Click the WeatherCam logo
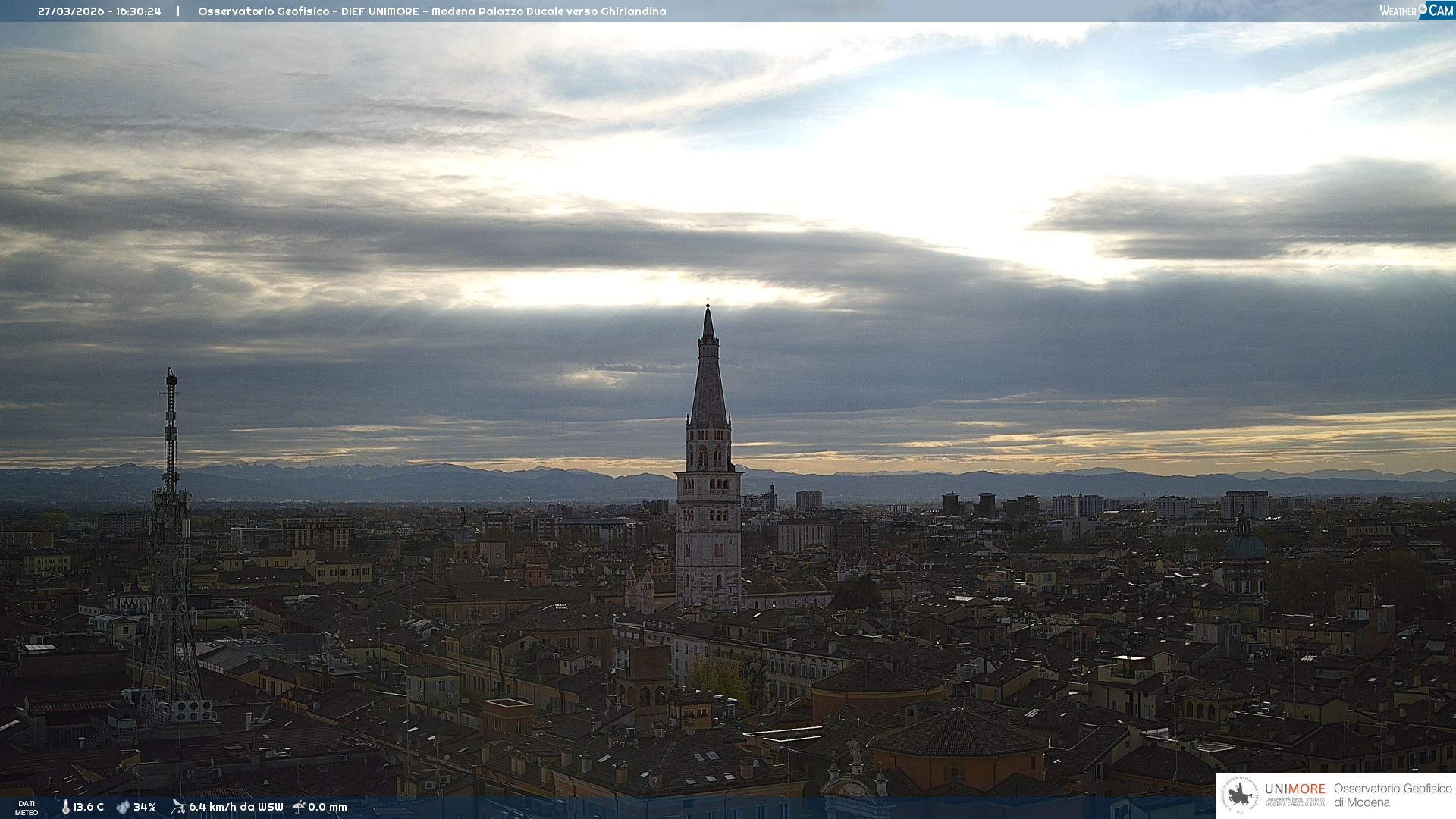The image size is (1456, 819). (1416, 11)
